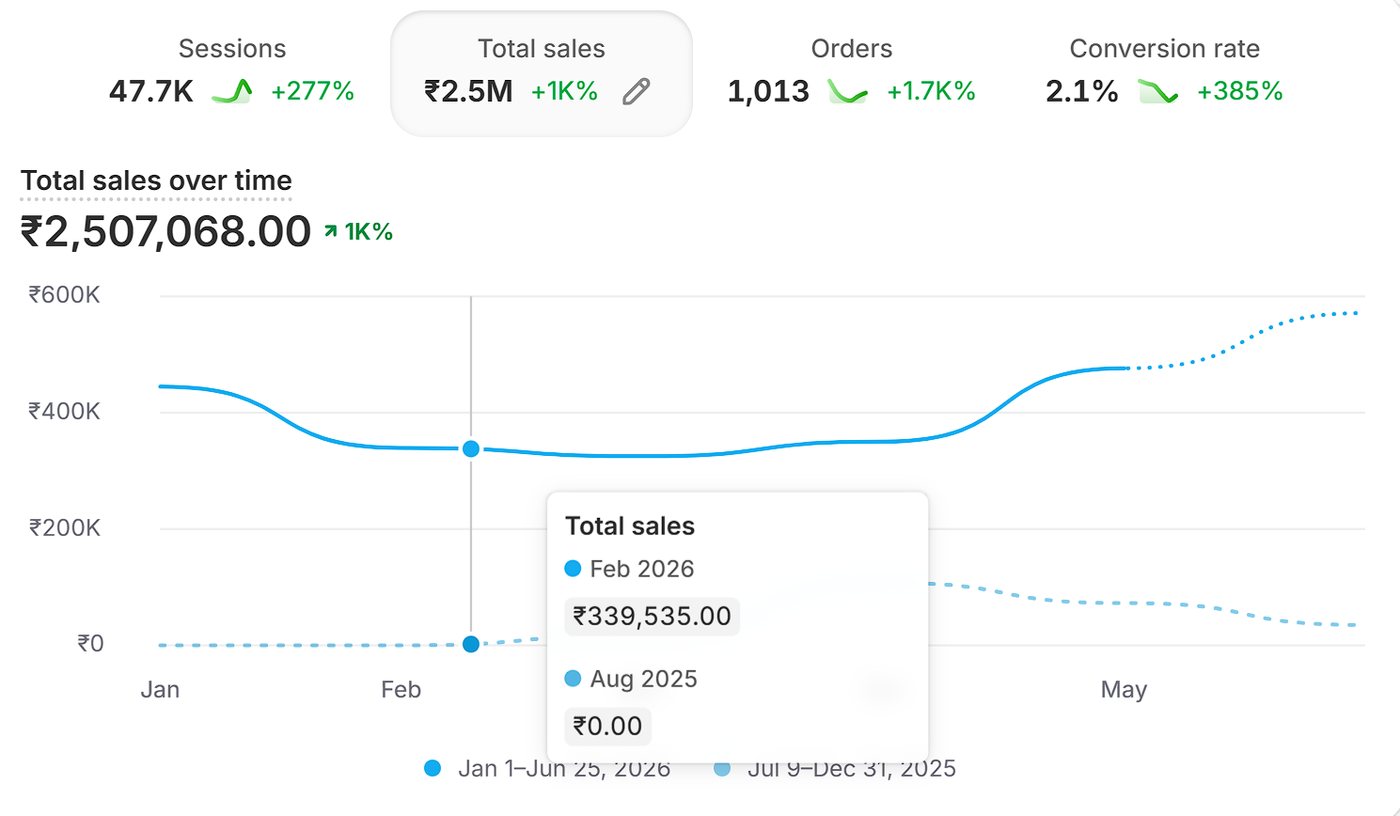Click the Feb 2026 tooltip label
The width and height of the screenshot is (1400, 816).
(642, 569)
